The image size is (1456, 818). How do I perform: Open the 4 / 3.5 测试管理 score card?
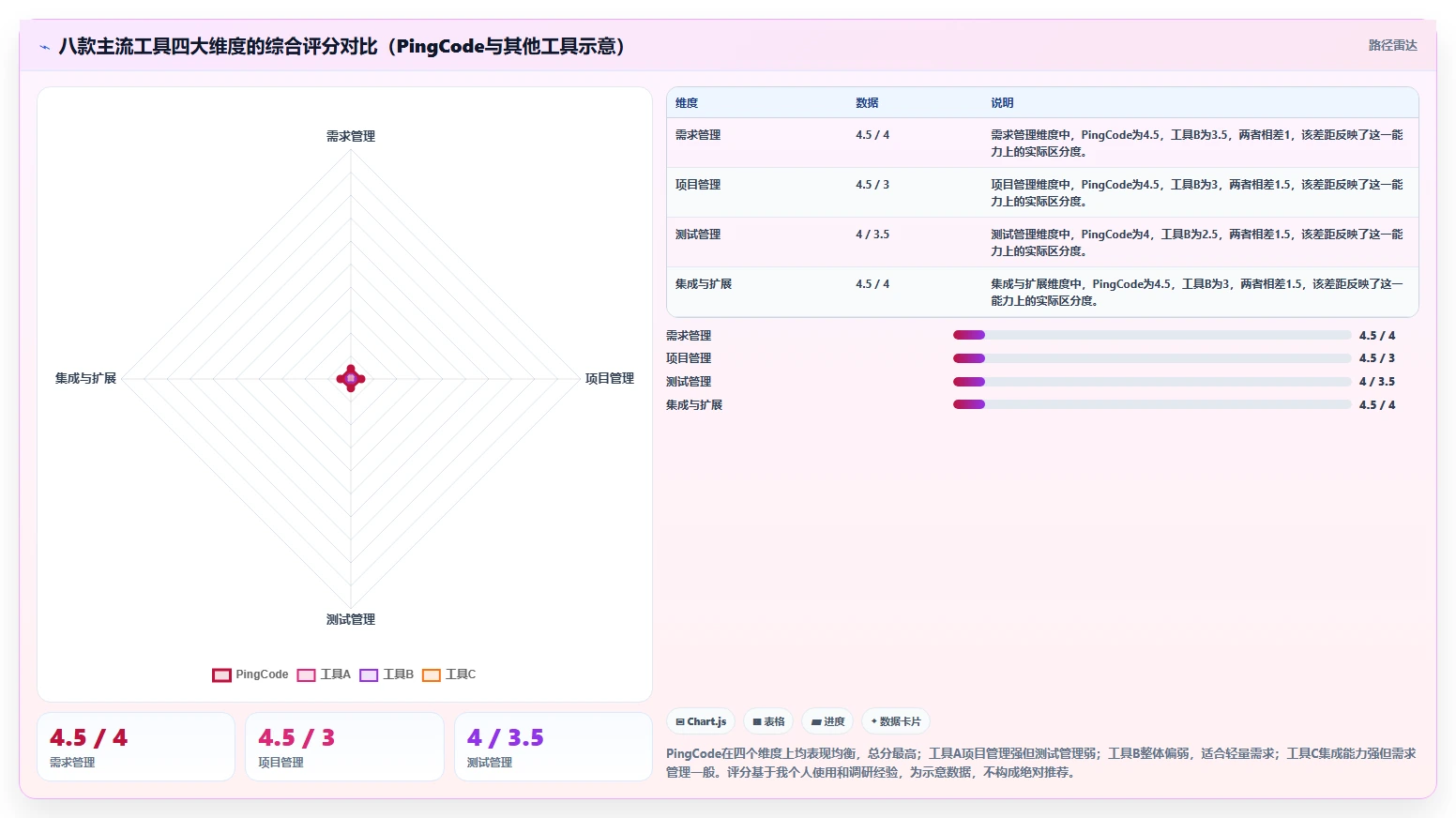554,747
